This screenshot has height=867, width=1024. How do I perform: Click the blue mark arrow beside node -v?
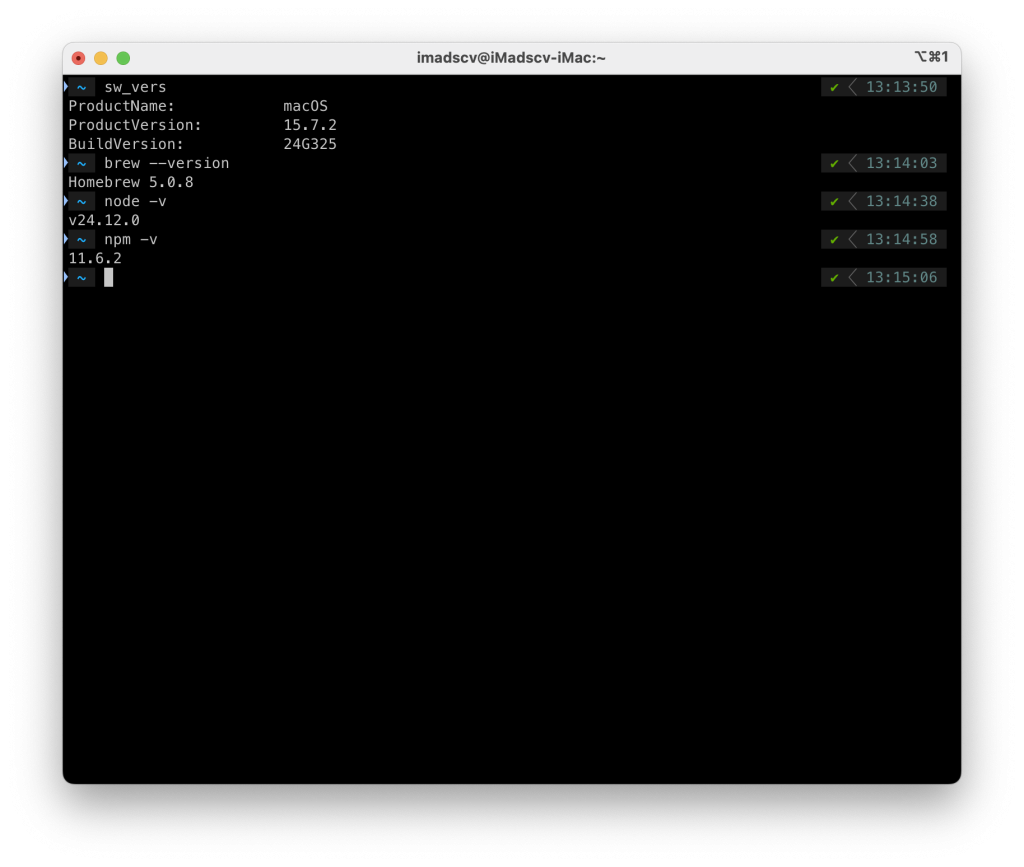[66, 201]
